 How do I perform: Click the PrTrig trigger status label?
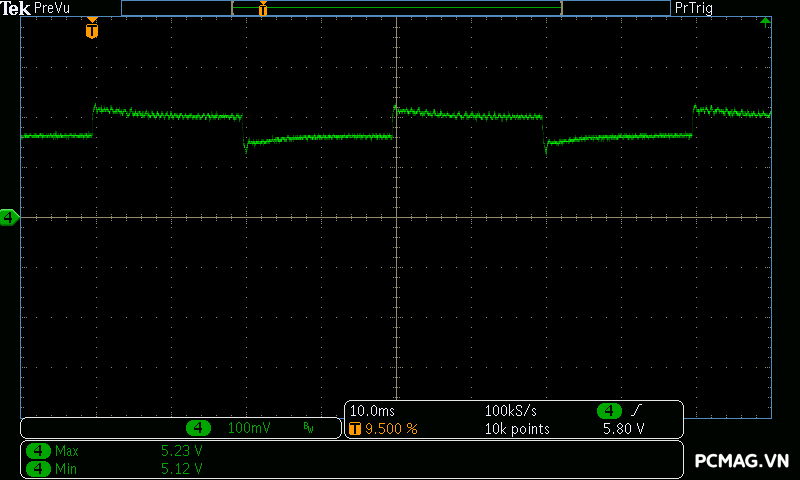coord(694,8)
